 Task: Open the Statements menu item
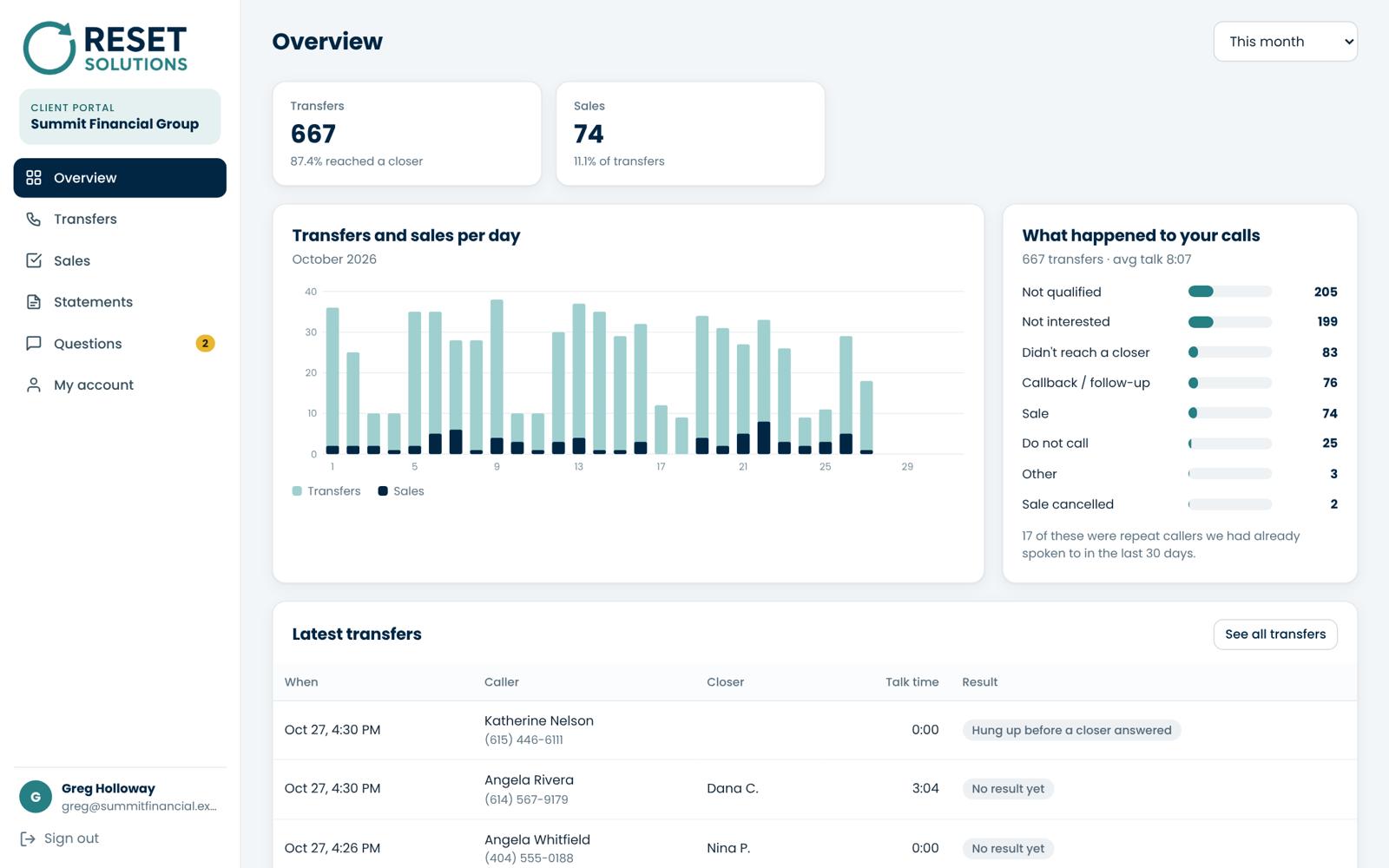coord(120,302)
